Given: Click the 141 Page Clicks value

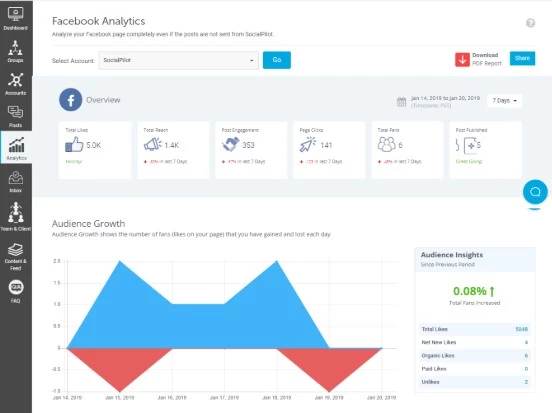Looking at the screenshot, I should (x=326, y=145).
